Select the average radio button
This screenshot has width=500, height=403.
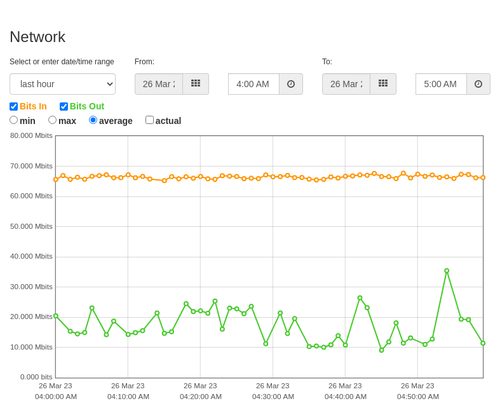point(93,120)
